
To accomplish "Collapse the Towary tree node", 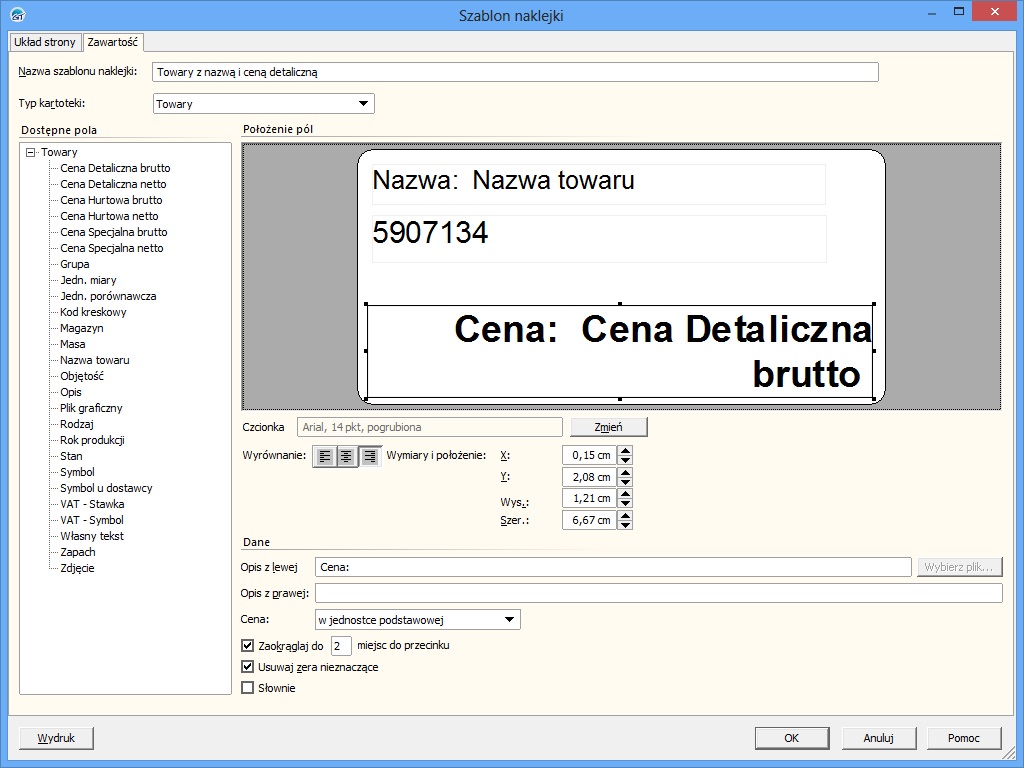I will (31, 153).
